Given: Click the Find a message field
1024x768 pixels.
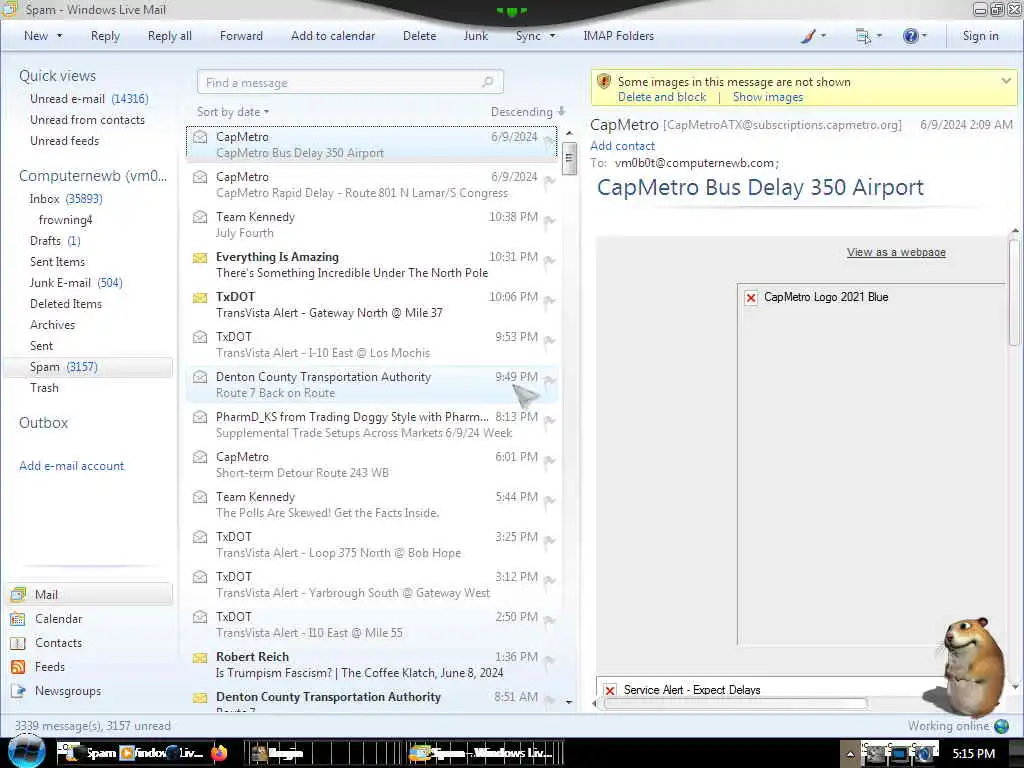Looking at the screenshot, I should click(350, 82).
